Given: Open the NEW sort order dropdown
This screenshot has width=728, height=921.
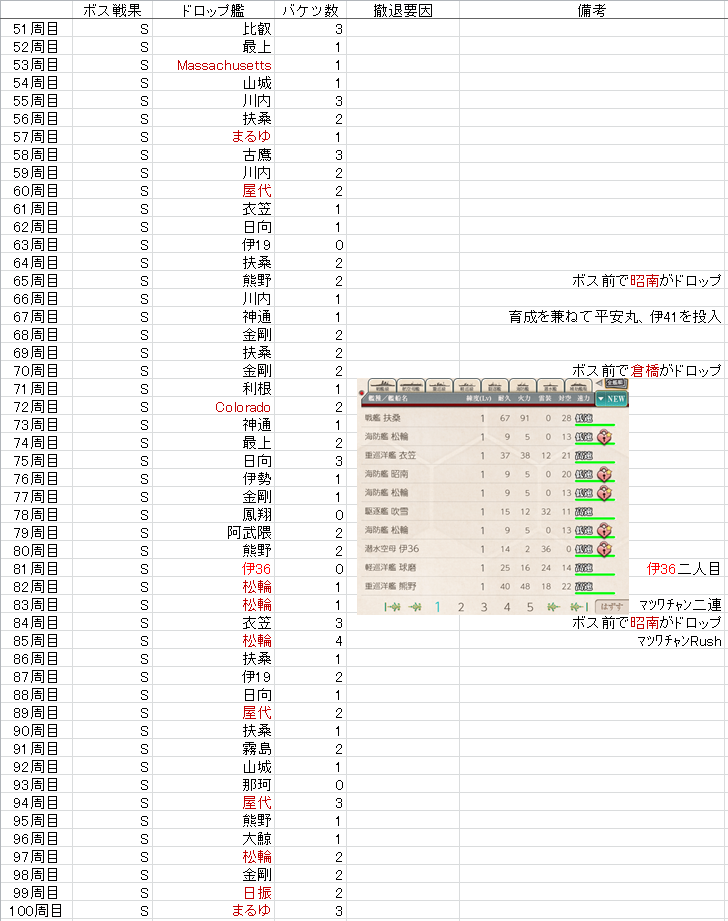Looking at the screenshot, I should click(611, 399).
